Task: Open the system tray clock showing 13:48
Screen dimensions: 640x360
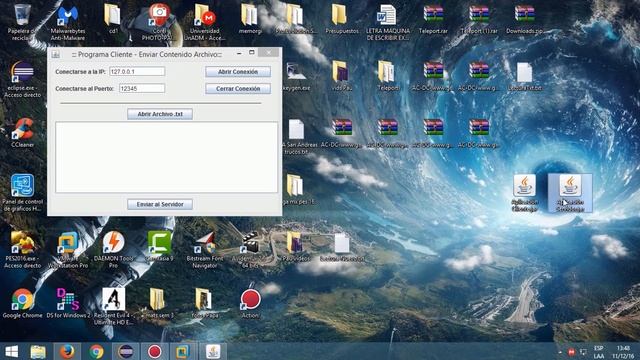Action: (623, 352)
